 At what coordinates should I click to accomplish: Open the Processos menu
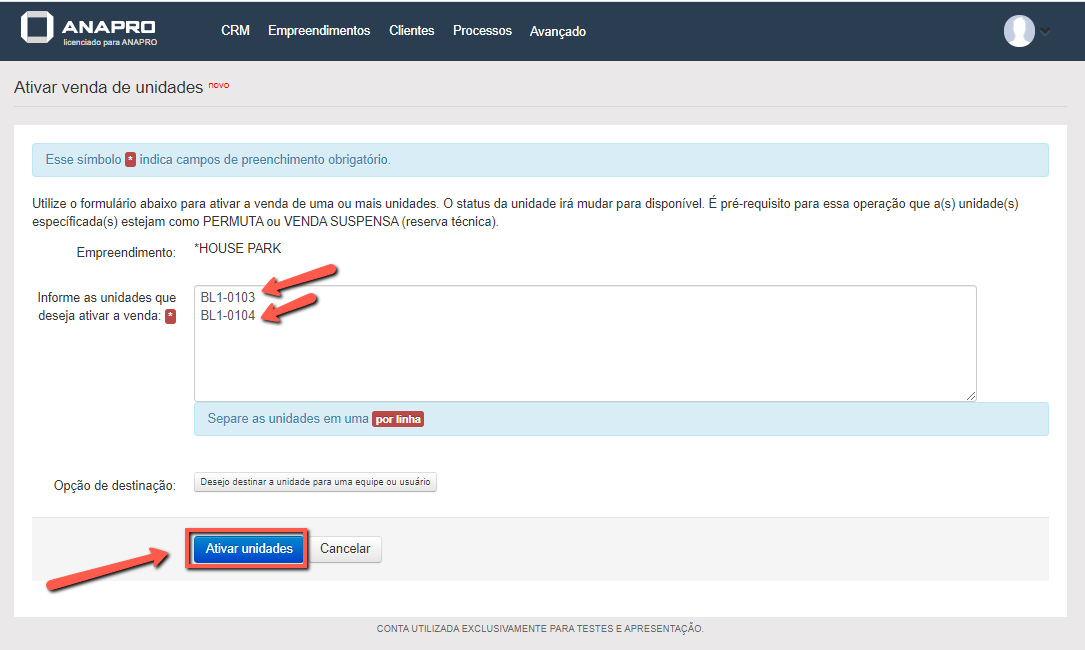pyautogui.click(x=482, y=31)
